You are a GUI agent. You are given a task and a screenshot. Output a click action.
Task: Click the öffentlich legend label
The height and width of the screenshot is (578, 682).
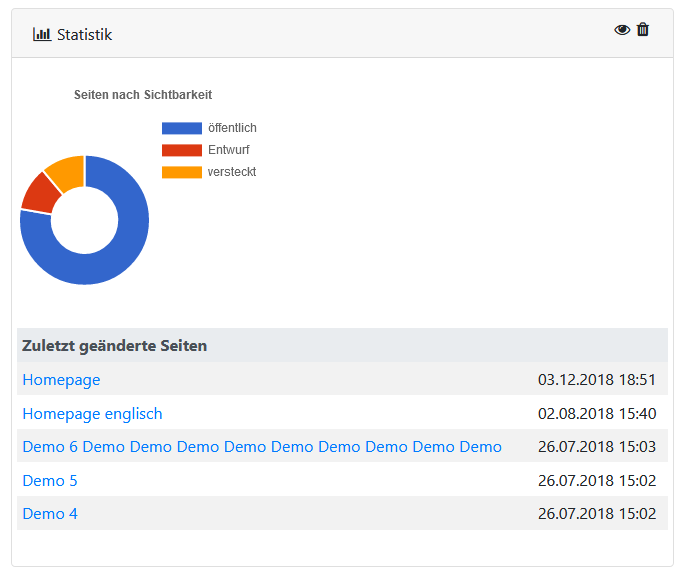coord(232,128)
